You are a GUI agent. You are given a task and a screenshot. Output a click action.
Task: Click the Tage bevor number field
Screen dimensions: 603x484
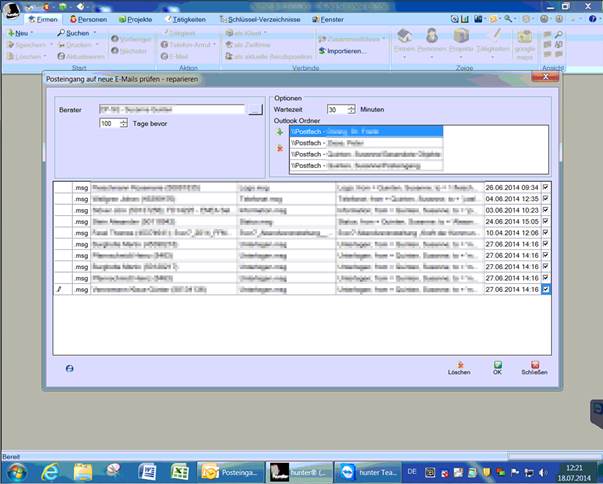[x=108, y=123]
